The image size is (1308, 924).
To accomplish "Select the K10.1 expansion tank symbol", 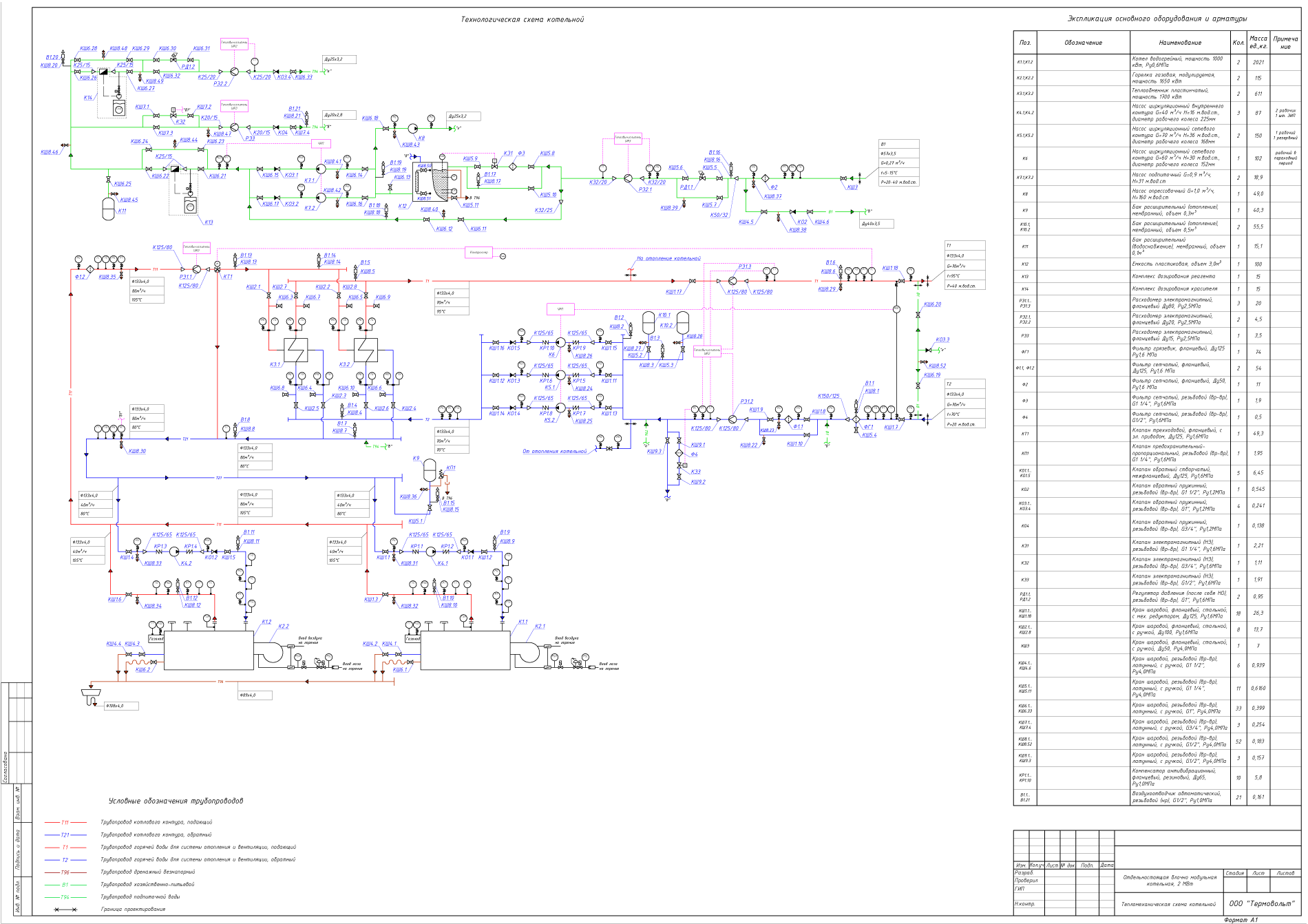I will 648,322.
